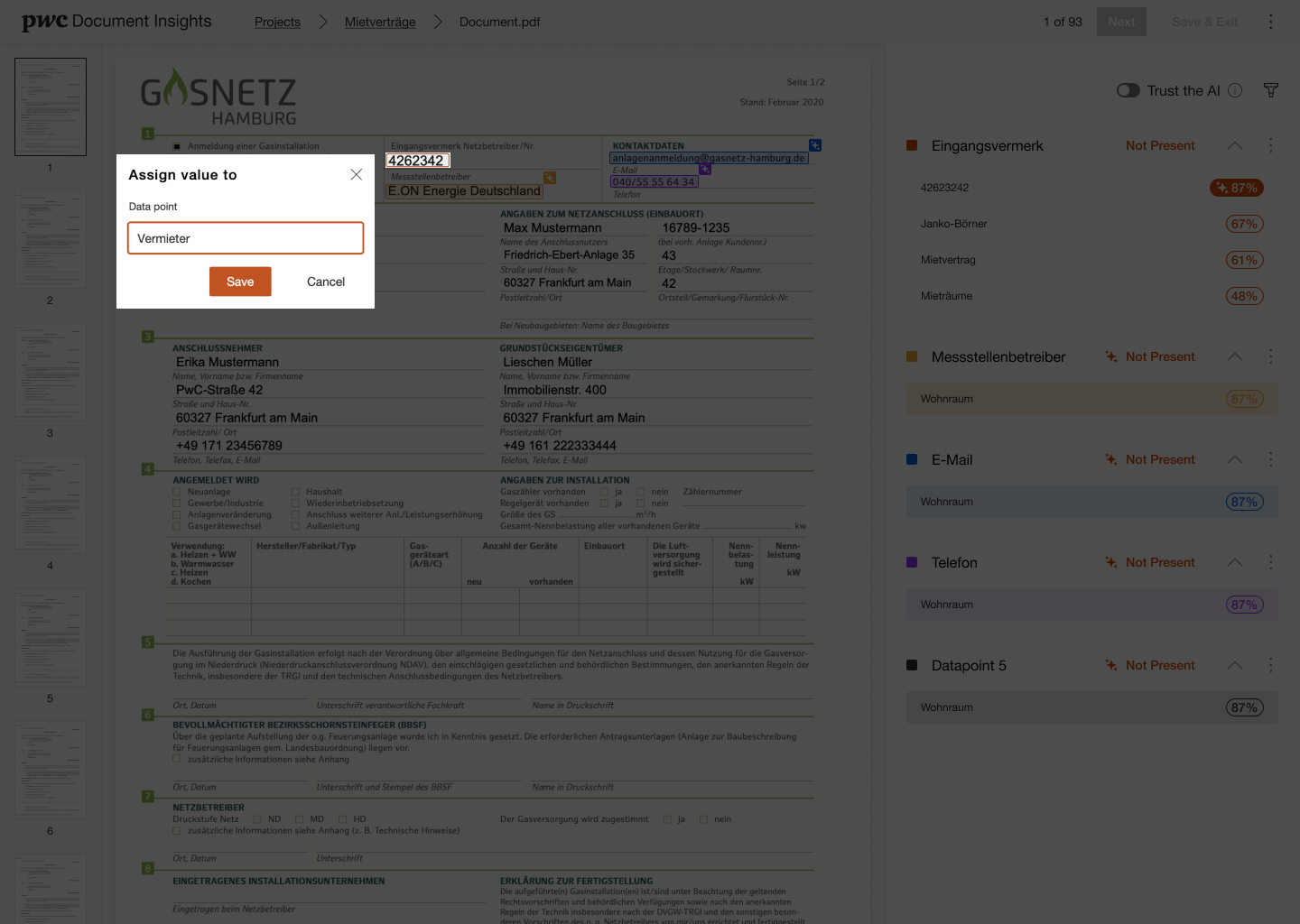Save the assigned data point value

click(240, 282)
